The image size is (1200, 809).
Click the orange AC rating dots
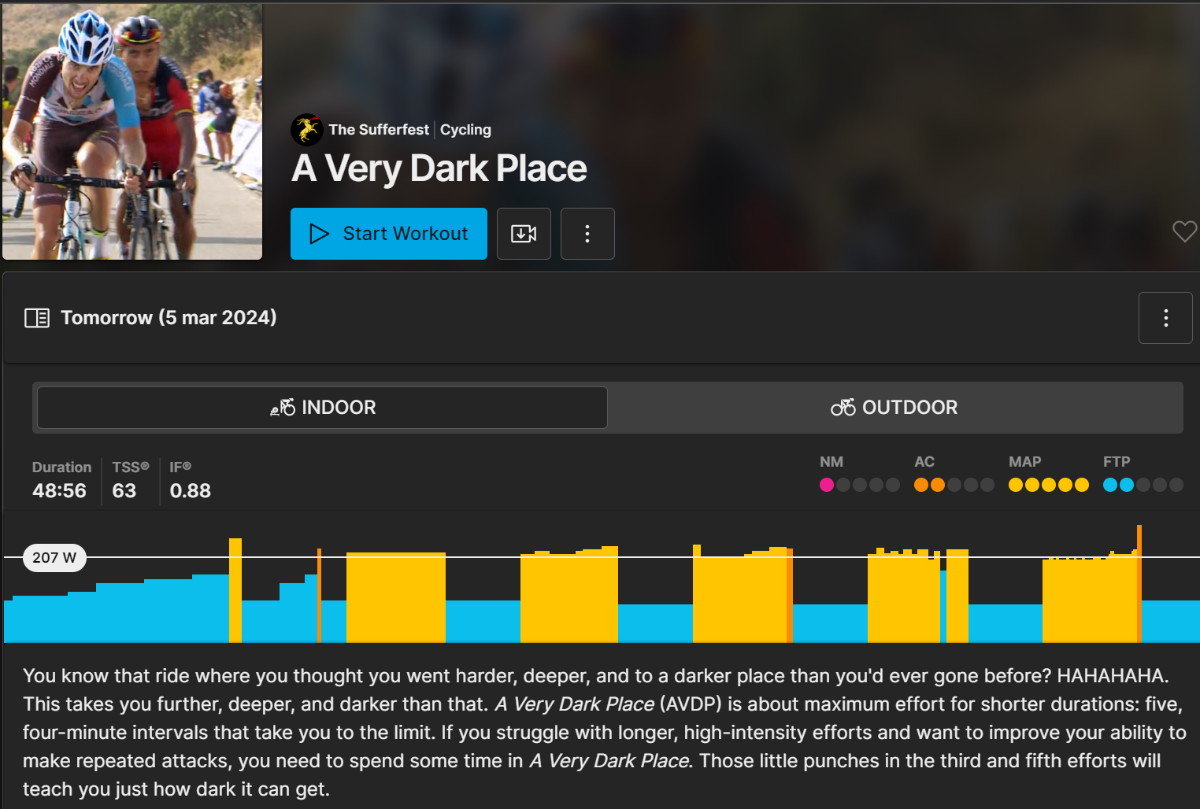[930, 485]
